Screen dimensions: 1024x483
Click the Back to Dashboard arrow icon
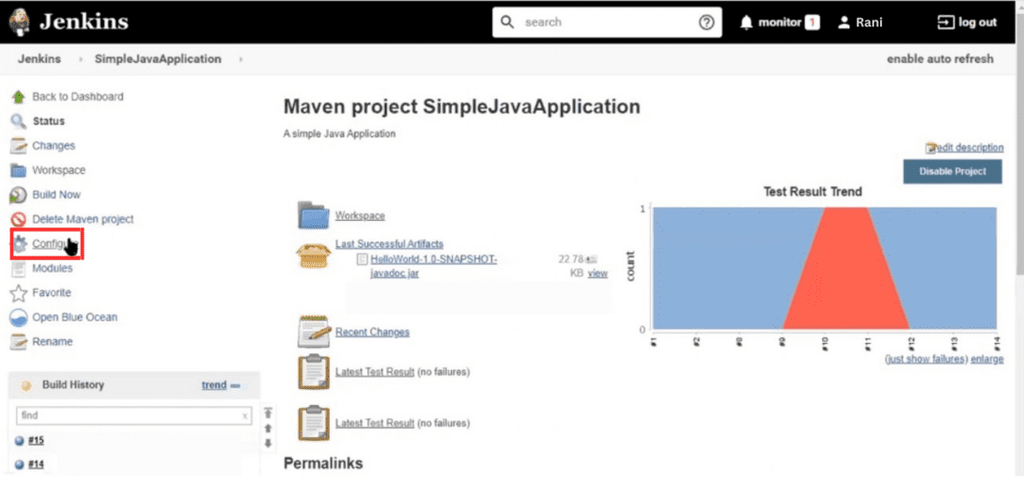17,97
